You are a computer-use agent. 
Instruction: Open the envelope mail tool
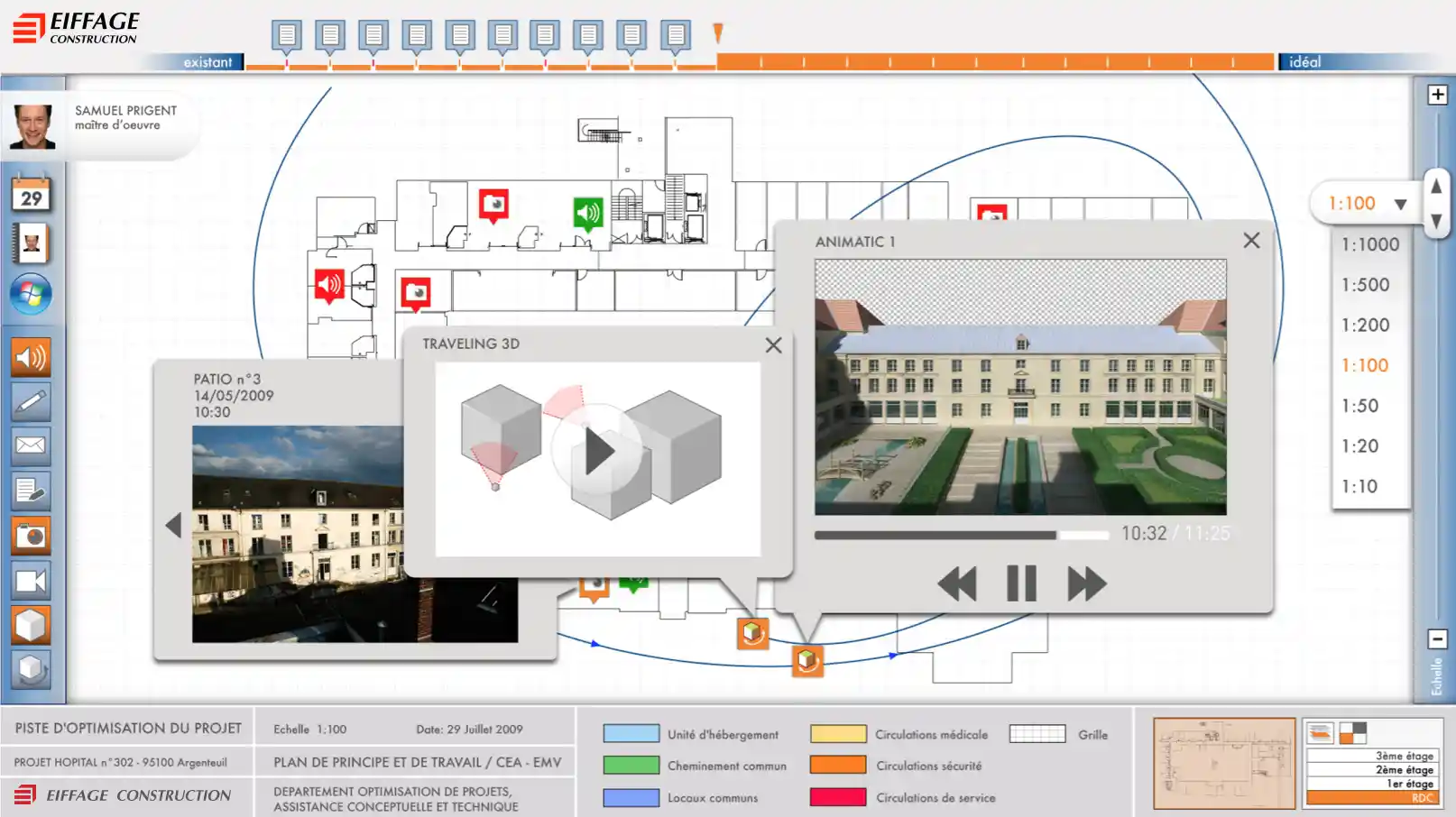(x=31, y=445)
